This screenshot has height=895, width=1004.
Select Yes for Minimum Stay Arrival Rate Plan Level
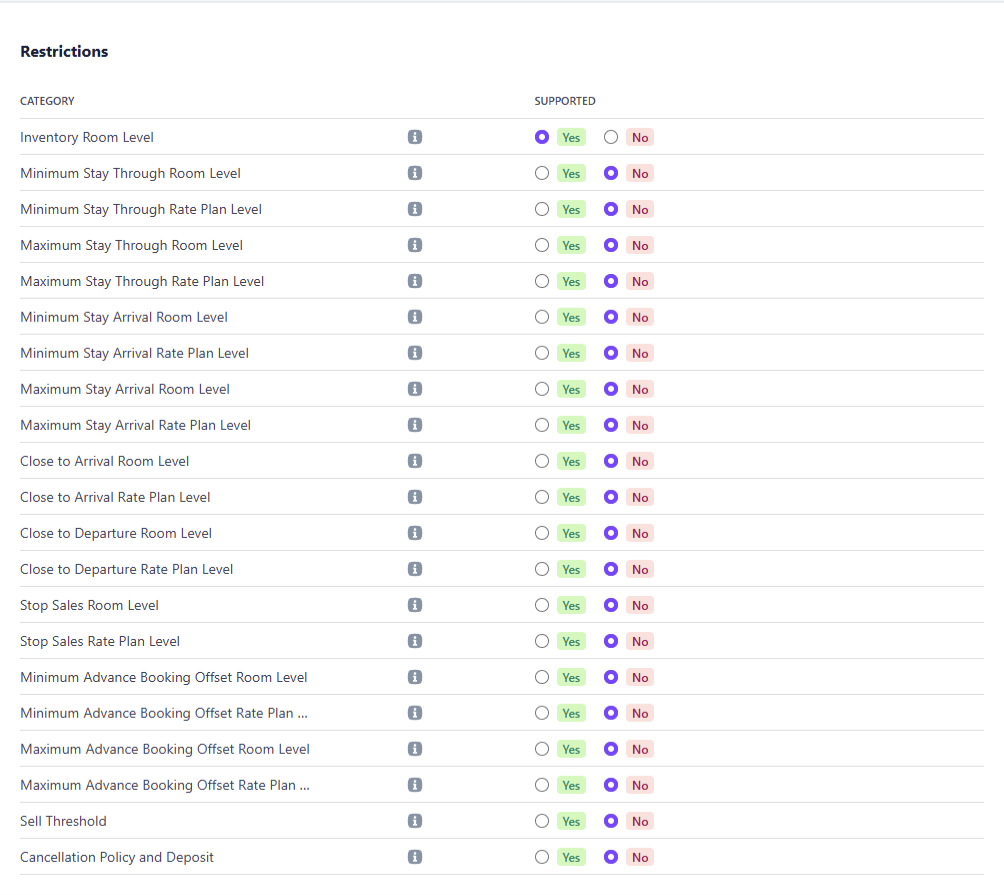[x=542, y=353]
